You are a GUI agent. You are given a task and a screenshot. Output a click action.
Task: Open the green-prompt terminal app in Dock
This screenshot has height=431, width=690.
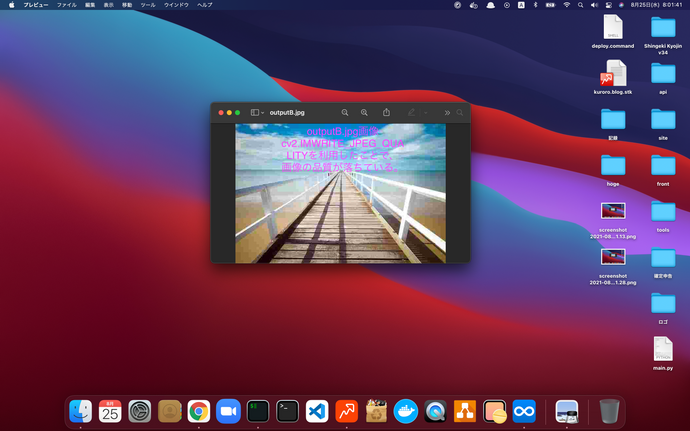click(258, 411)
